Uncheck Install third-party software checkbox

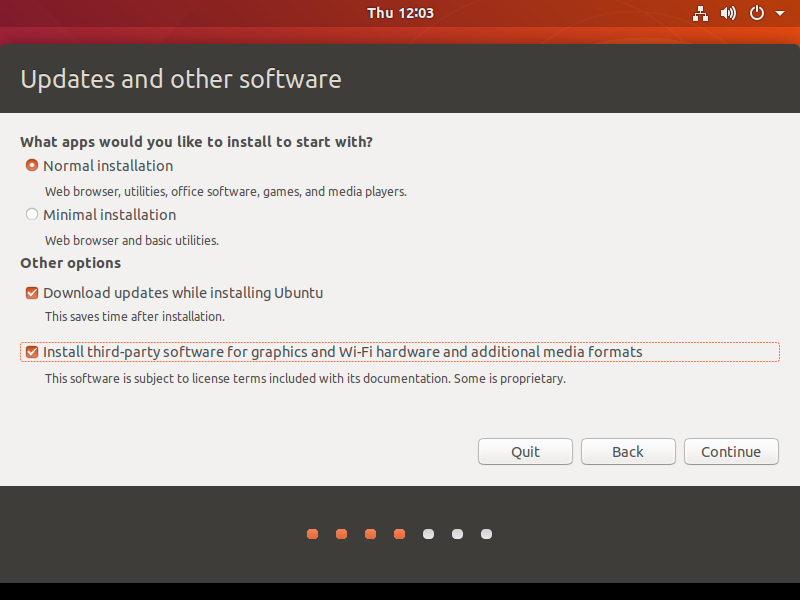click(x=32, y=352)
